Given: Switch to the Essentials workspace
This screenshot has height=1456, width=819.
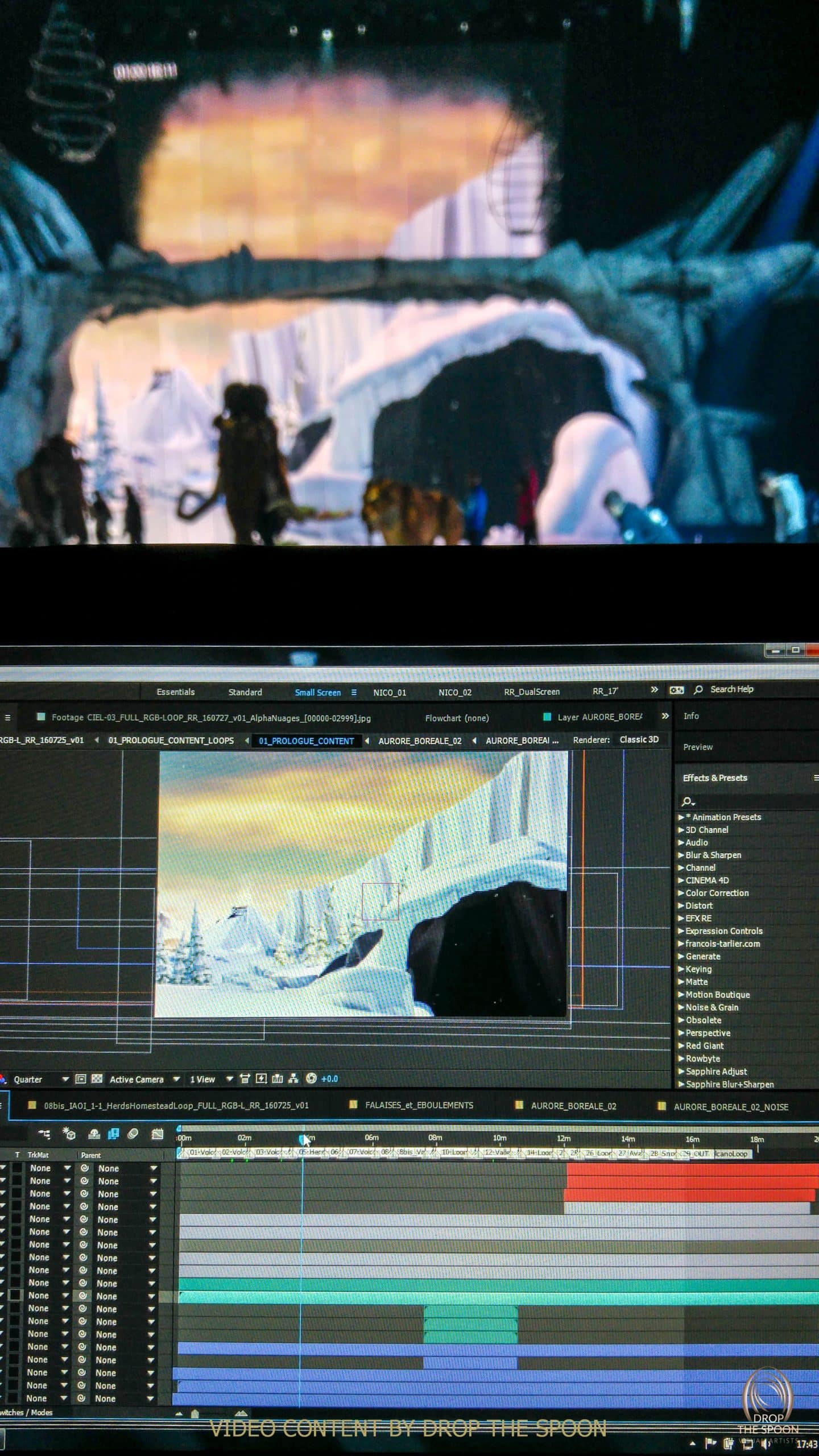Looking at the screenshot, I should (x=176, y=692).
